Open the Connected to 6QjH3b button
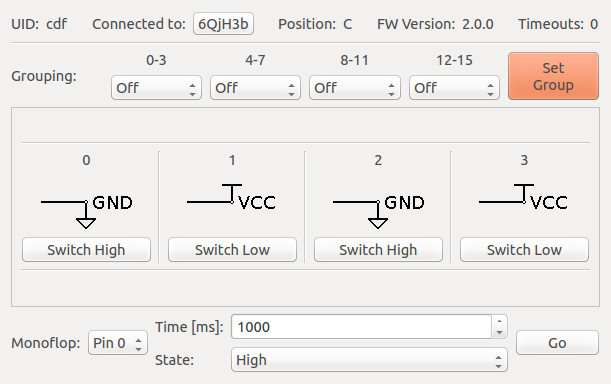The image size is (611, 384). pos(223,24)
